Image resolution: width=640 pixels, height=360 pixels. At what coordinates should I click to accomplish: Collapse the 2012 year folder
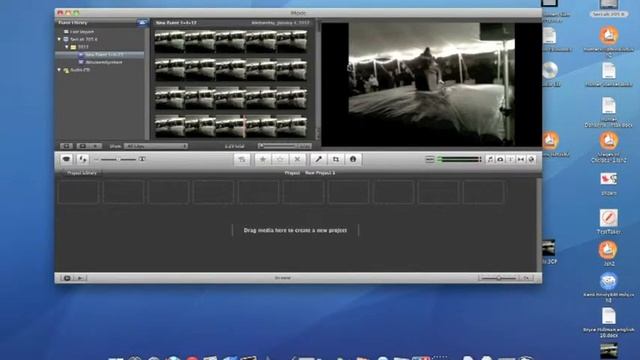(67, 47)
